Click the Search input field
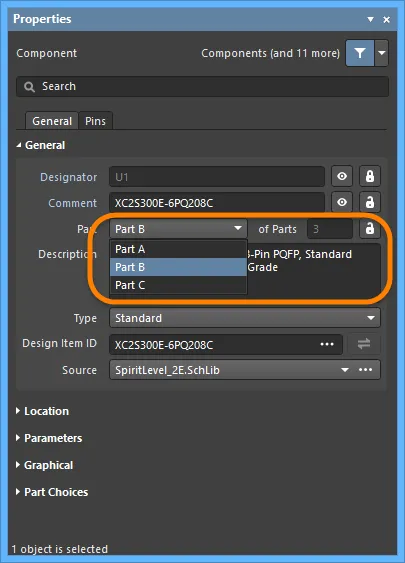This screenshot has height=563, width=405. pyautogui.click(x=202, y=87)
